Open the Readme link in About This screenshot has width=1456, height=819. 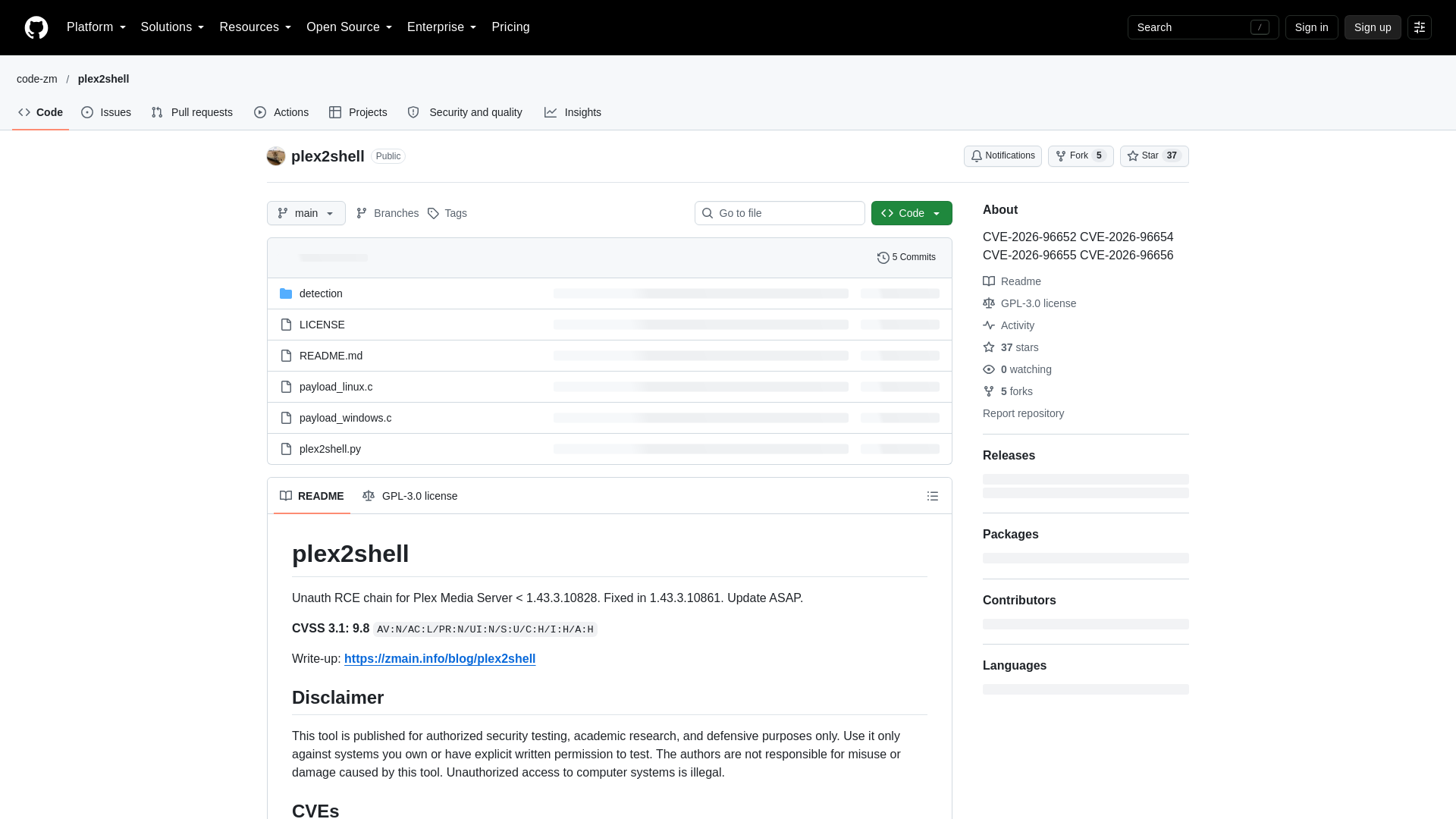pyautogui.click(x=1012, y=281)
